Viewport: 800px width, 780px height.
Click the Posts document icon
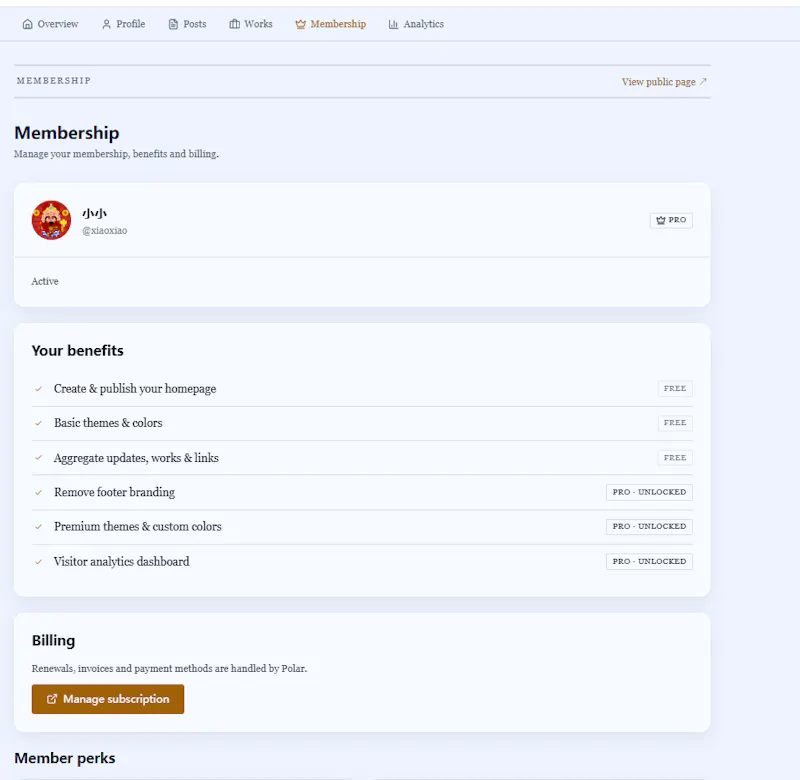pos(173,24)
